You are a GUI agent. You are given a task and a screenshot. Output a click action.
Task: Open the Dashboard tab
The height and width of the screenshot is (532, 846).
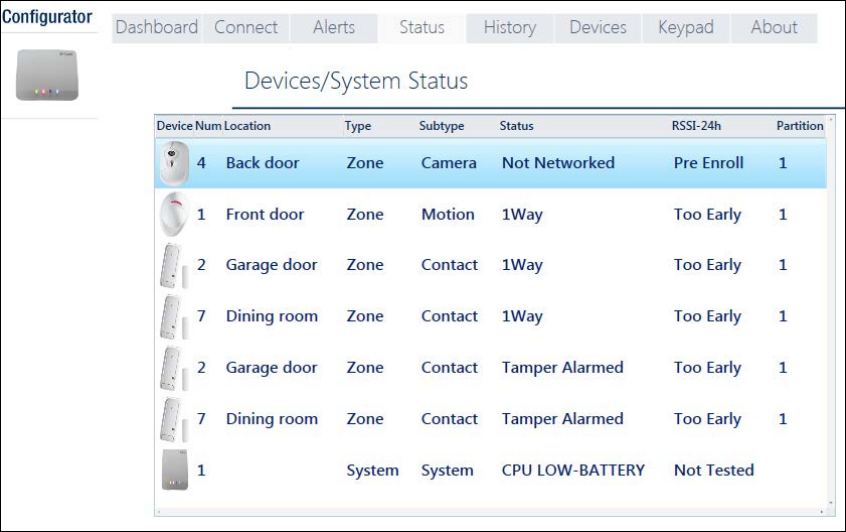click(x=156, y=28)
